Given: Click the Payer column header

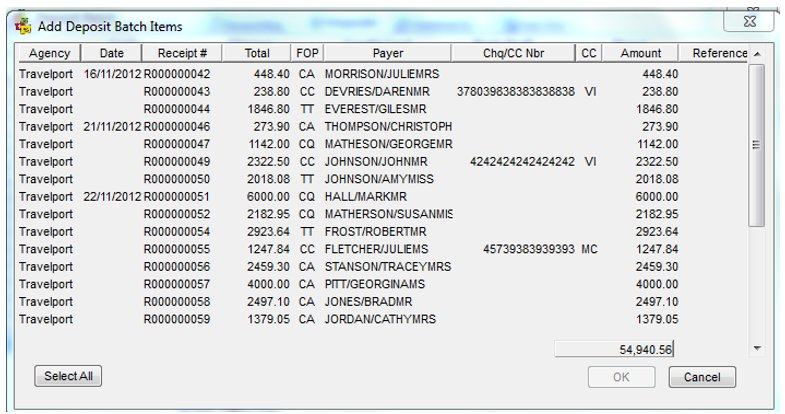Looking at the screenshot, I should pos(387,53).
